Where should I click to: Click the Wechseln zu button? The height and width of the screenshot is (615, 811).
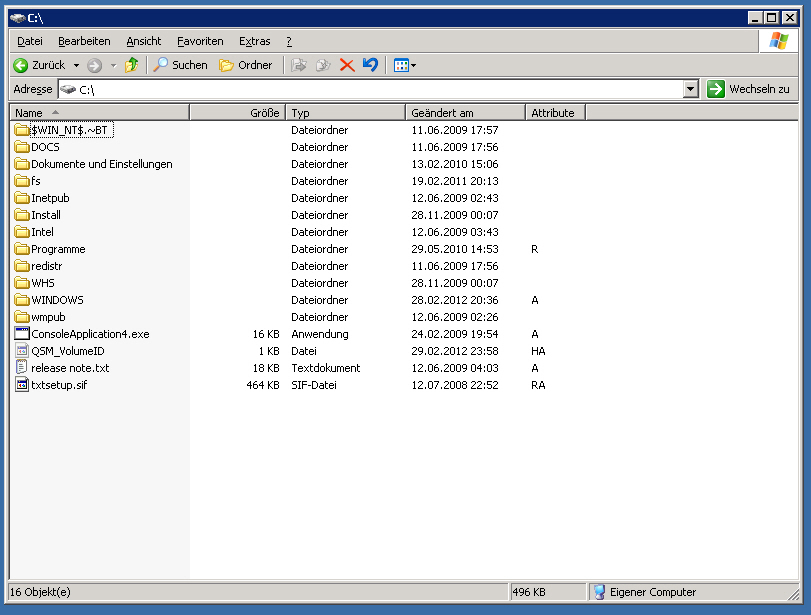(748, 89)
